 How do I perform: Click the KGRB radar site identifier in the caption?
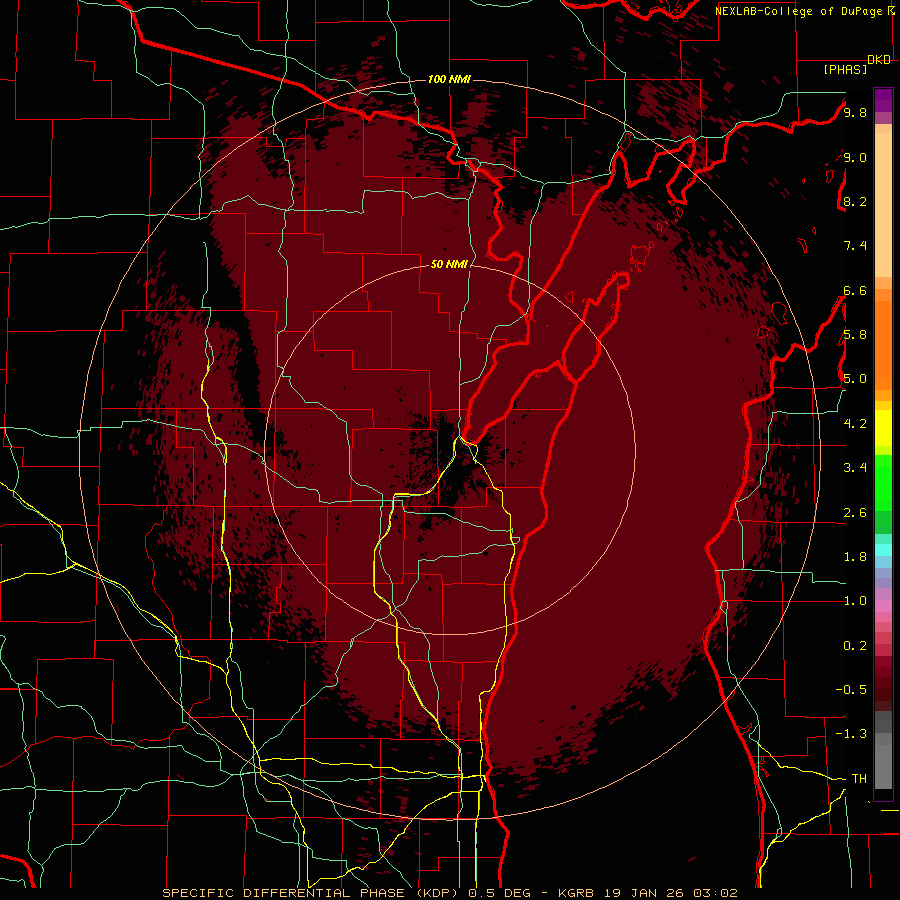(577, 893)
